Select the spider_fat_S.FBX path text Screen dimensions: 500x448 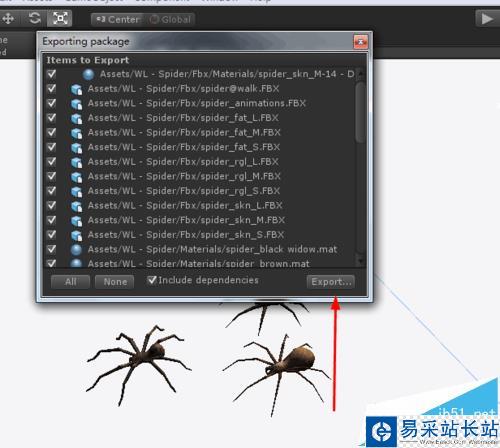[x=184, y=147]
